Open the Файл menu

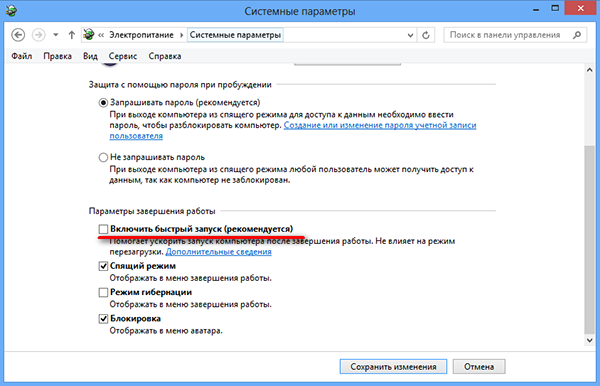[21, 56]
